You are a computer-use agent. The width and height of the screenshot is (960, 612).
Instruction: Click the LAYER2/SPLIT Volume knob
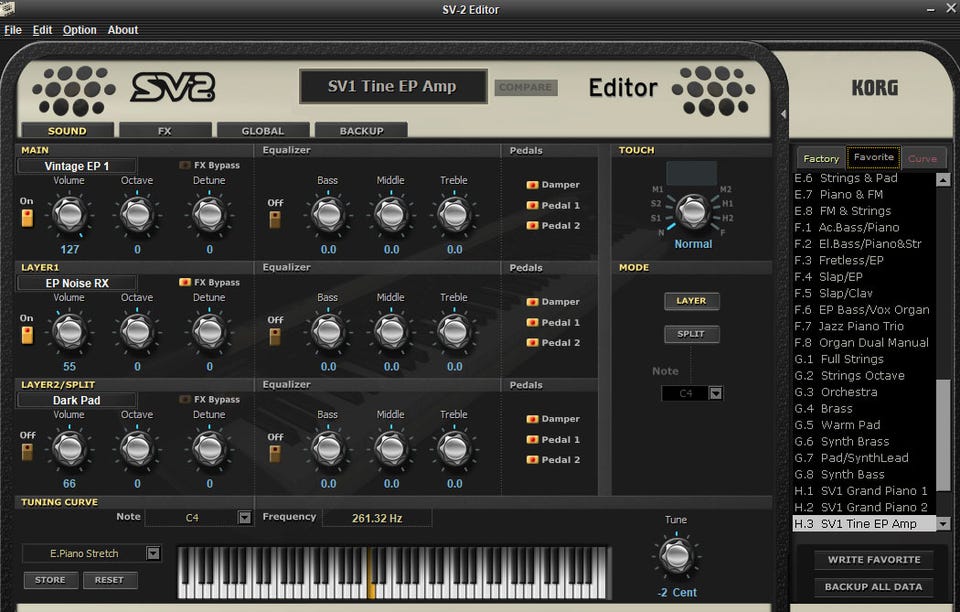pos(69,449)
